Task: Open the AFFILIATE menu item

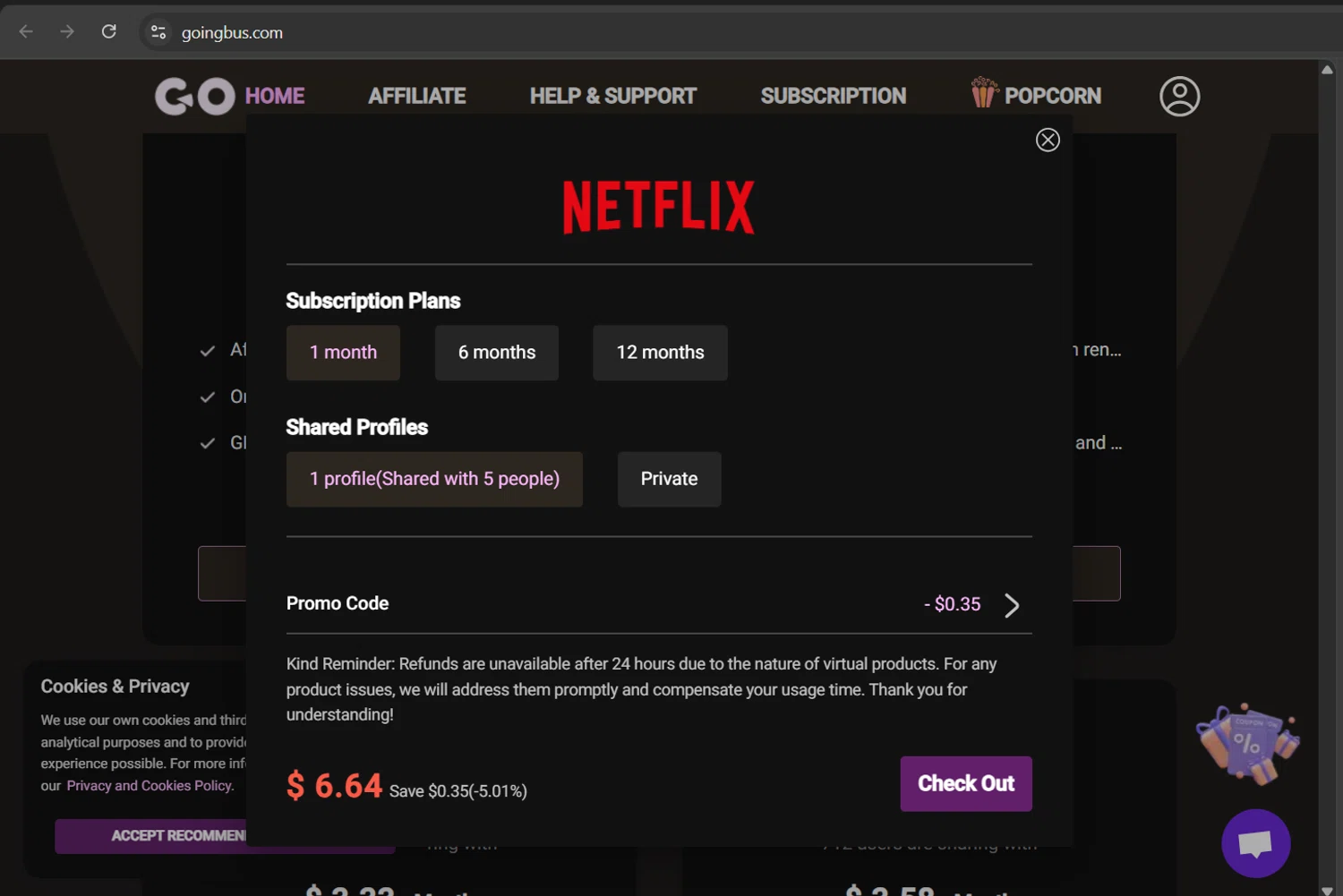Action: 417,96
